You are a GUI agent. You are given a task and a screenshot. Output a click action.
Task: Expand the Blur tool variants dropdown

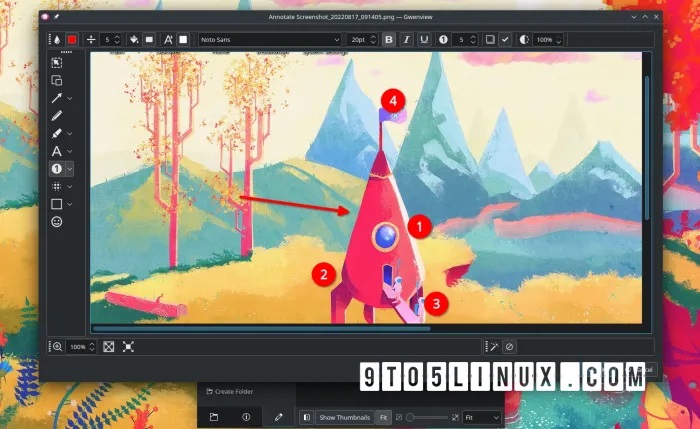70,187
